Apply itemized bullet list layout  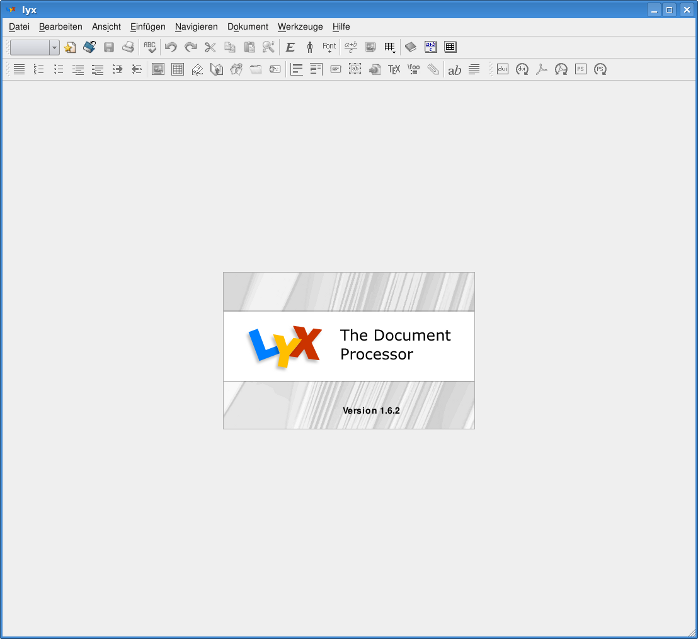[58, 69]
